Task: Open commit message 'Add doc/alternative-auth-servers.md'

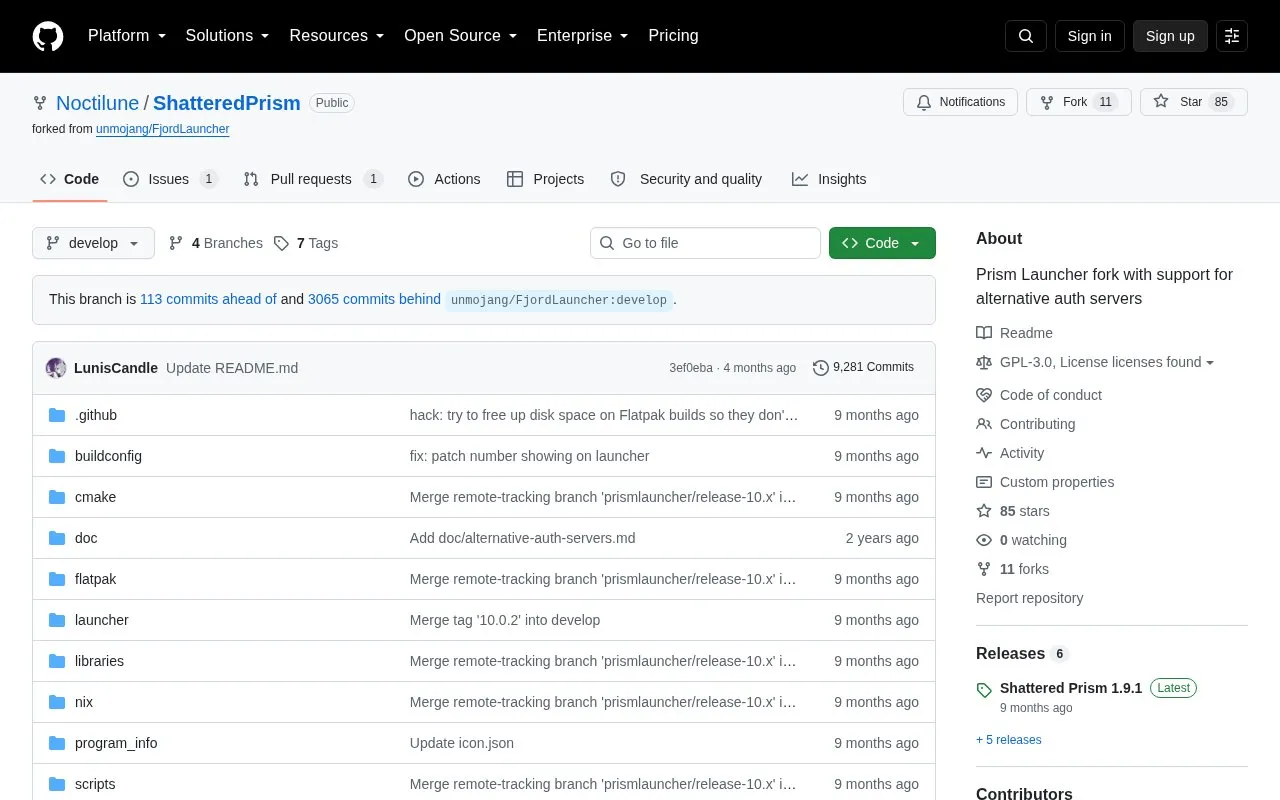Action: 522,538
